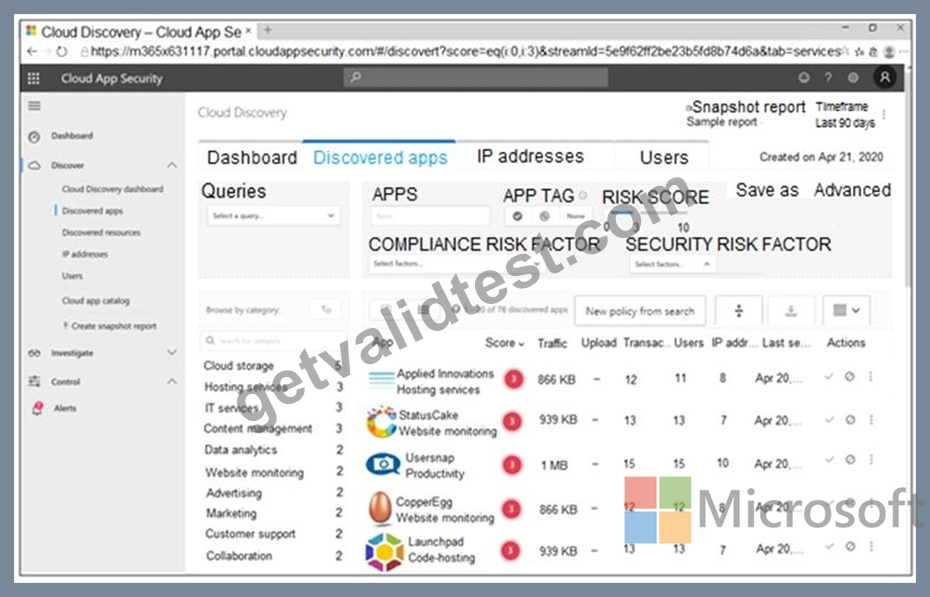Click the Alerts bell icon
Viewport: 930px width, 597px height.
(x=37, y=408)
